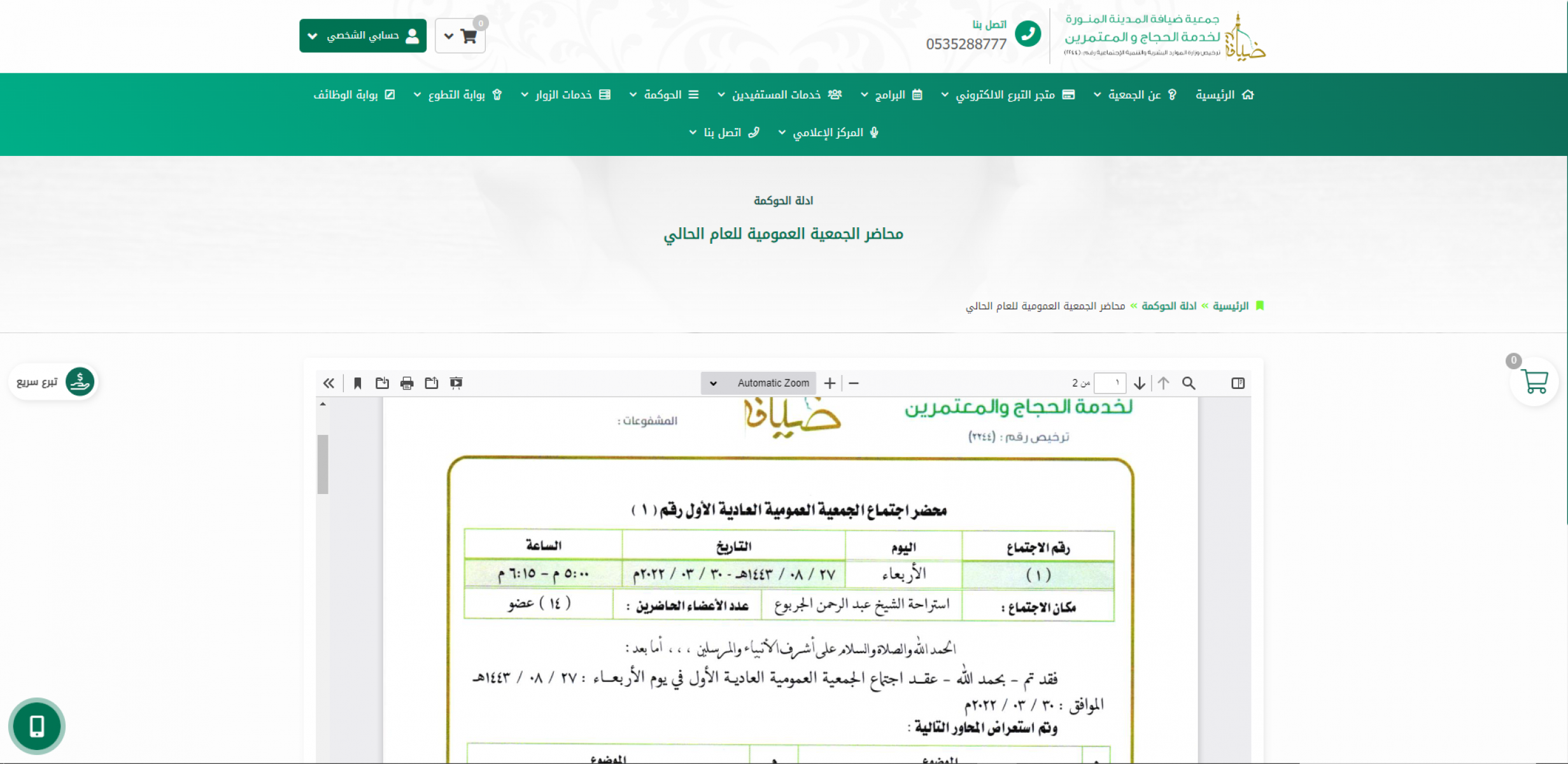This screenshot has width=1568, height=764.
Task: Open the Automatic Zoom dropdown
Action: 758,383
